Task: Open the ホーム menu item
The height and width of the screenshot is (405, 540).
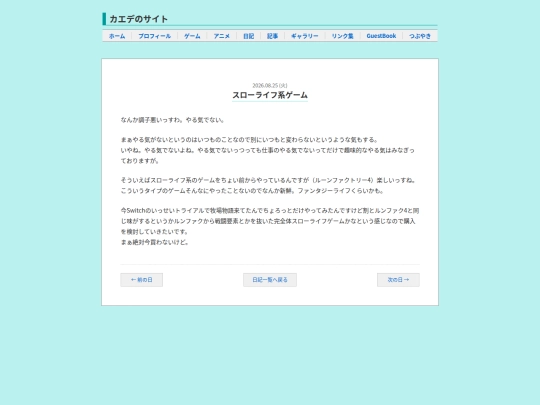Action: tap(117, 36)
